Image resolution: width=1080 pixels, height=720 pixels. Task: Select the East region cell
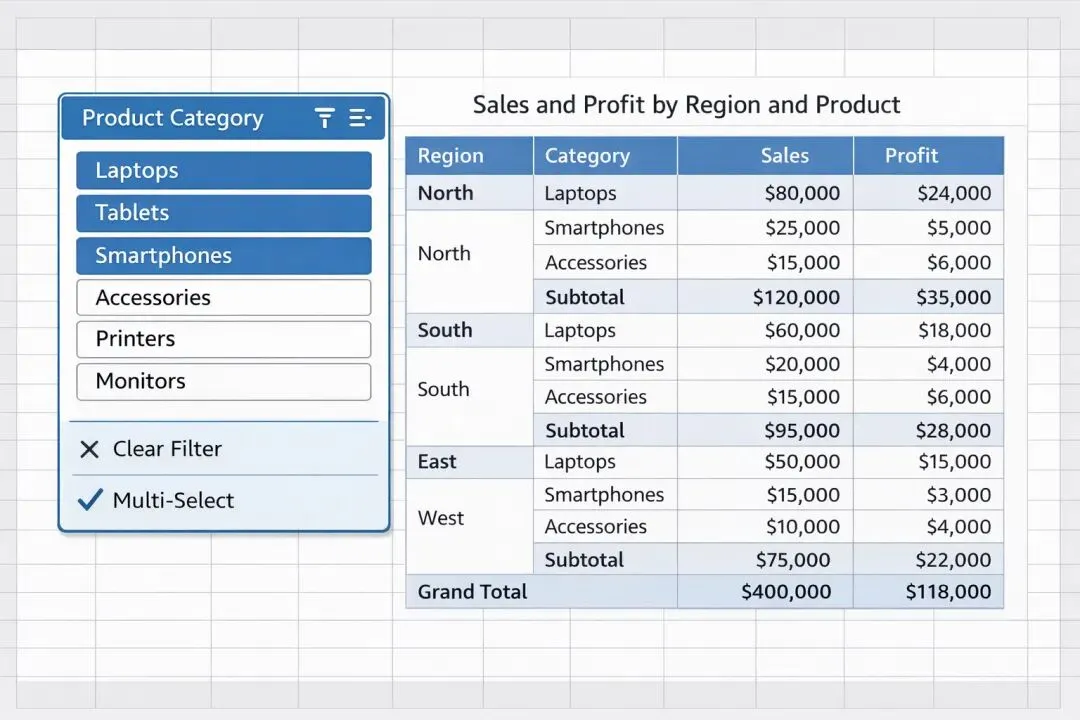click(x=469, y=462)
